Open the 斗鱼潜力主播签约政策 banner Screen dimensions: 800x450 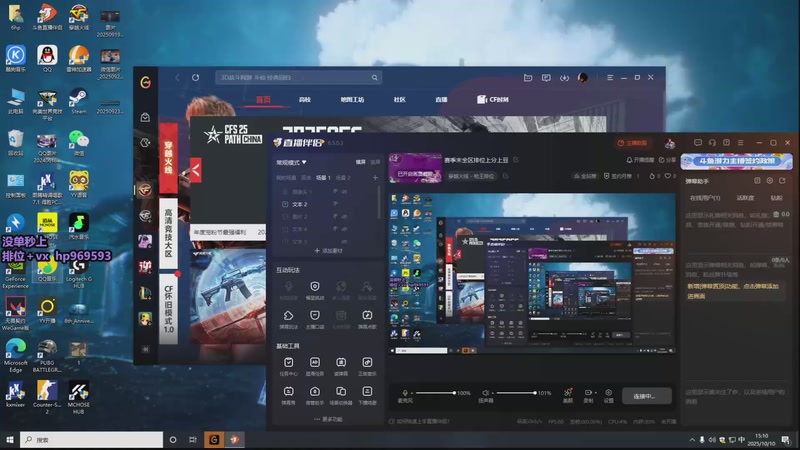coord(736,161)
